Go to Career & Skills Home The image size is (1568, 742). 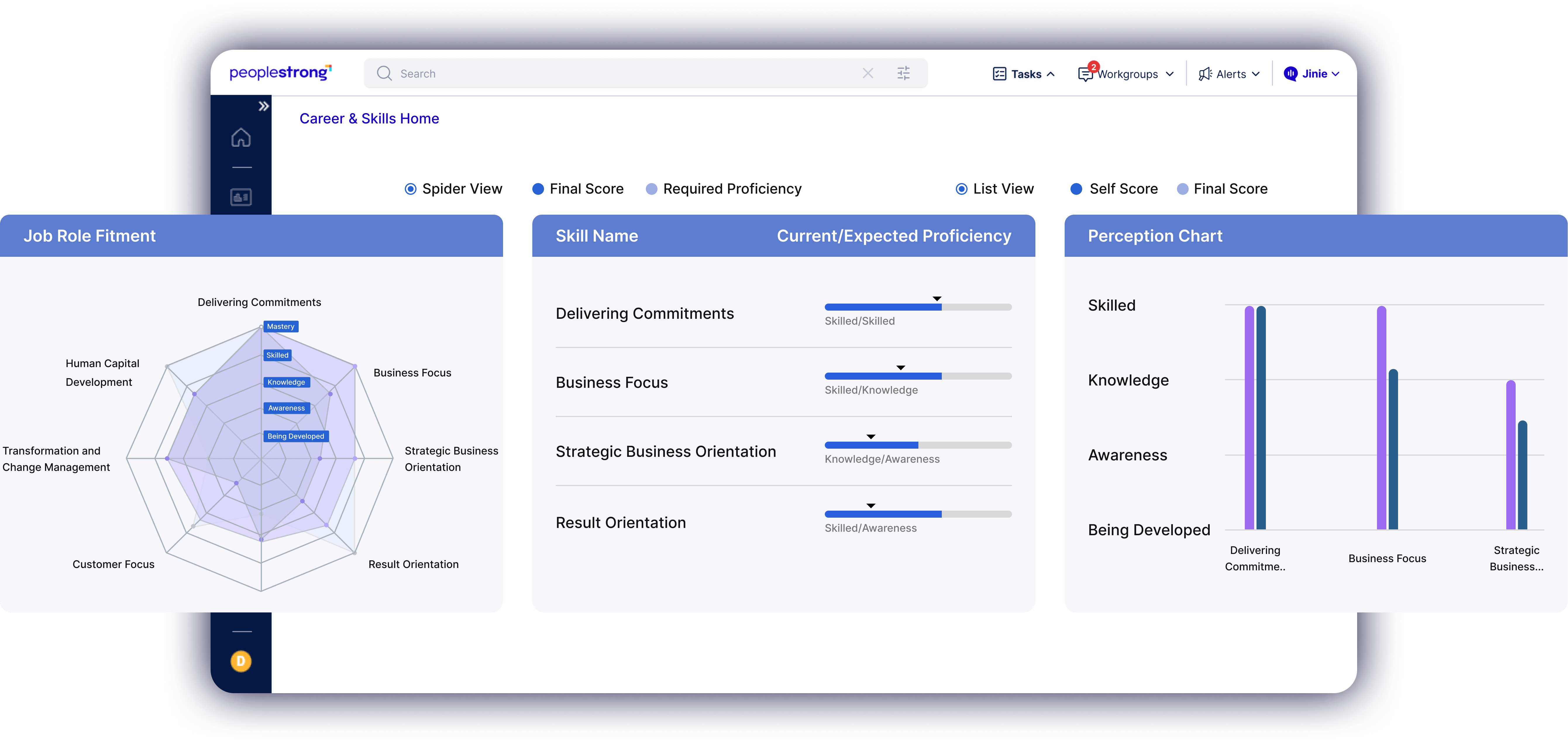pos(369,119)
